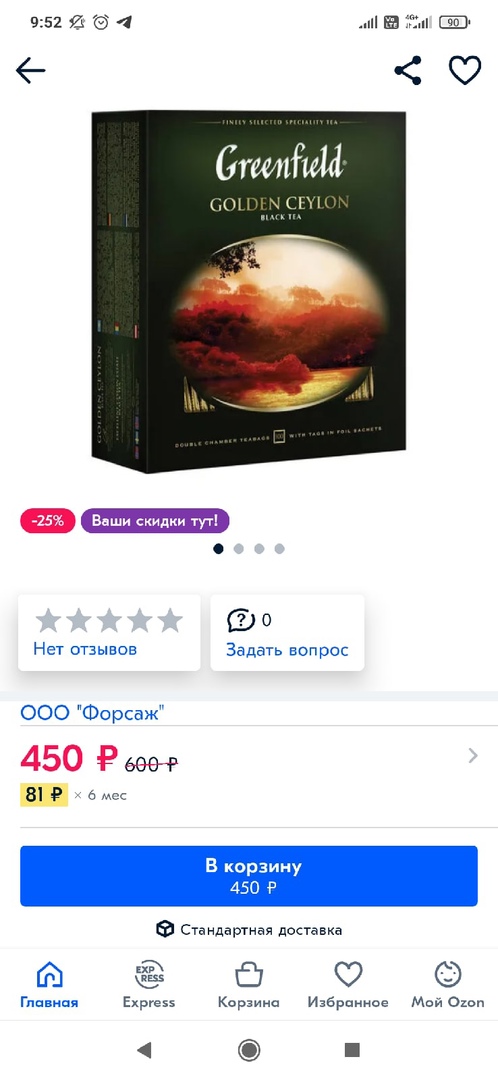Open the ООО "Форсаж" seller link
The image size is (498, 1080).
(92, 713)
